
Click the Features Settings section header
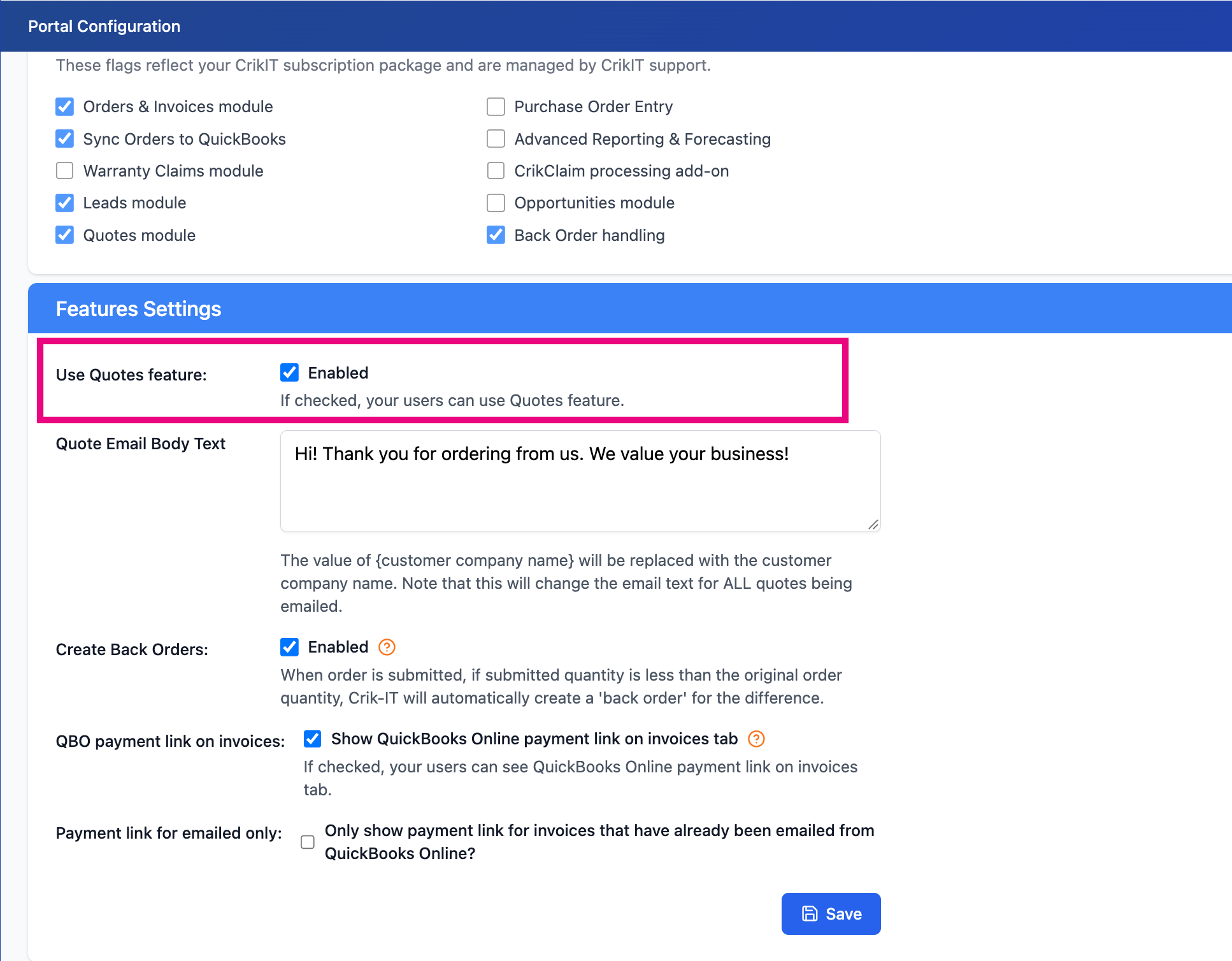[x=630, y=308]
